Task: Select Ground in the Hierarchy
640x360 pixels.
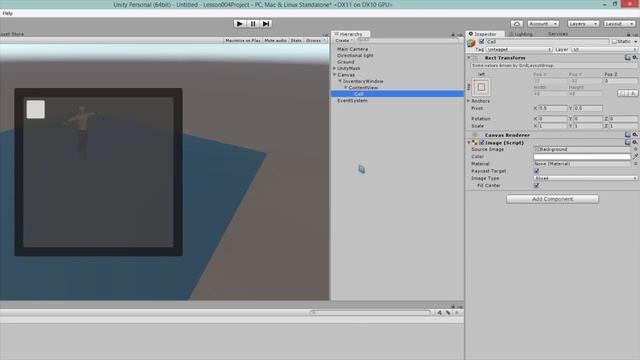Action: [346, 62]
